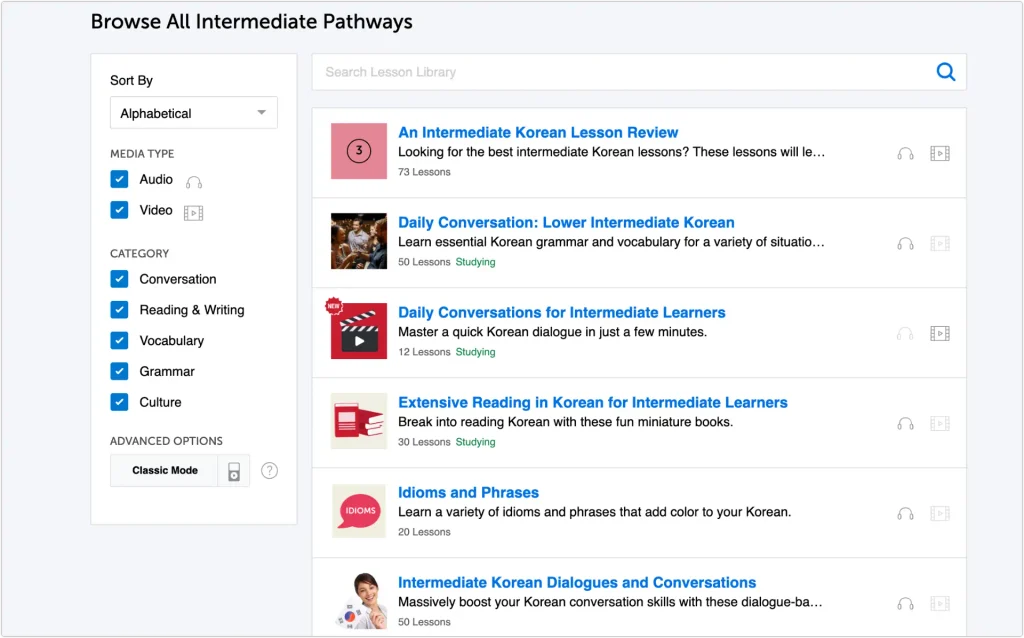Click video icon for Daily Conversation: Lower Intermediate
The image size is (1024, 638).
[x=940, y=244]
